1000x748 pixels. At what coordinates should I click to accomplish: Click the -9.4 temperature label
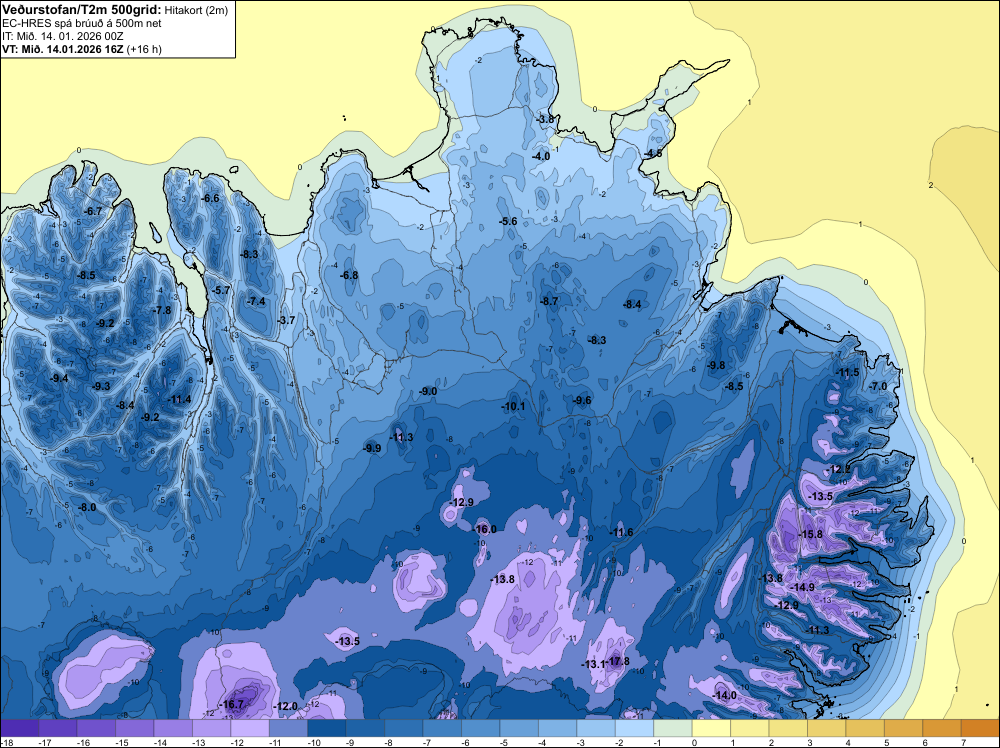[x=59, y=378]
